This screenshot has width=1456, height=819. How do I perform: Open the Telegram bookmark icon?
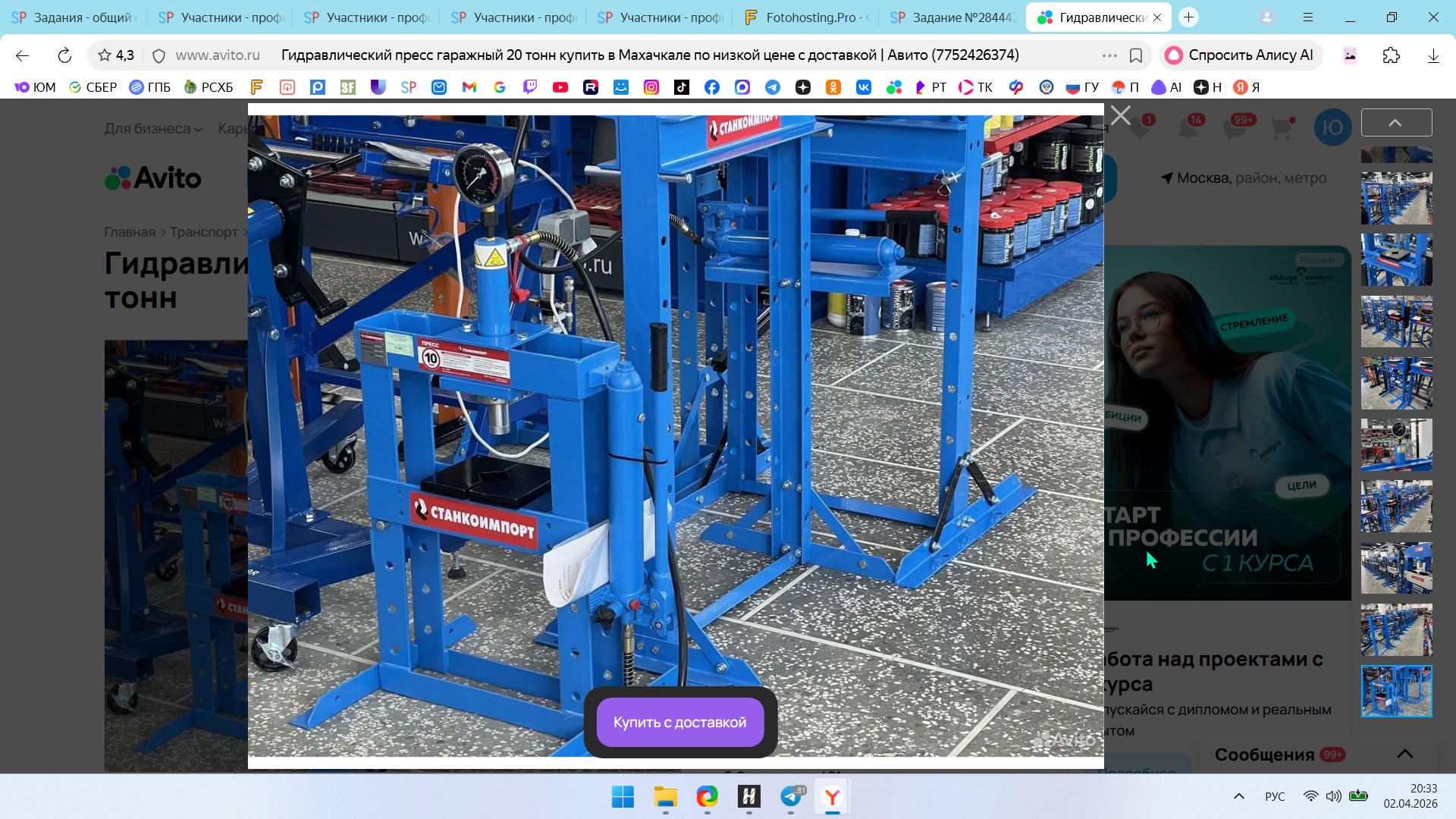coord(772,87)
